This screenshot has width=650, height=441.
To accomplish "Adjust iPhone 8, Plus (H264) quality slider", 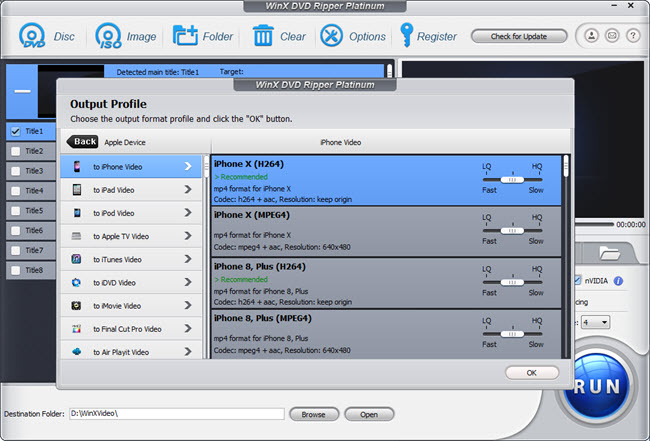I will [512, 282].
